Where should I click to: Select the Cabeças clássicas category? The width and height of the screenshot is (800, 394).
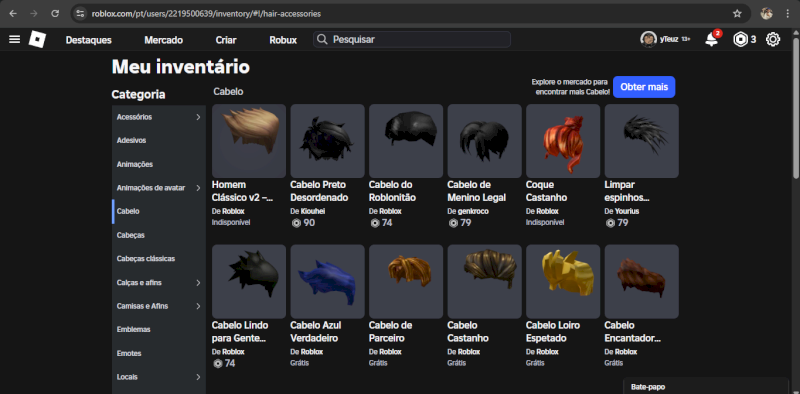pos(159,259)
